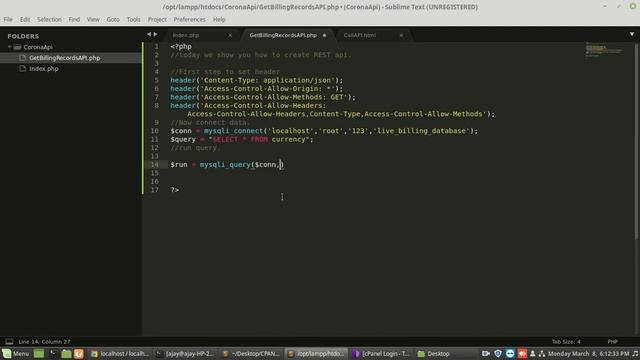The height and width of the screenshot is (360, 640).
Task: Open the Mint Menu button
Action: [16, 353]
